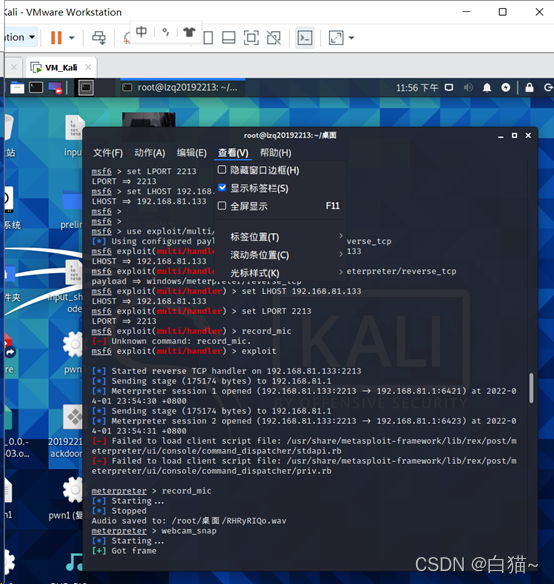The width and height of the screenshot is (554, 584).
Task: Open the file manager from the Kali panel
Action: pos(17,88)
